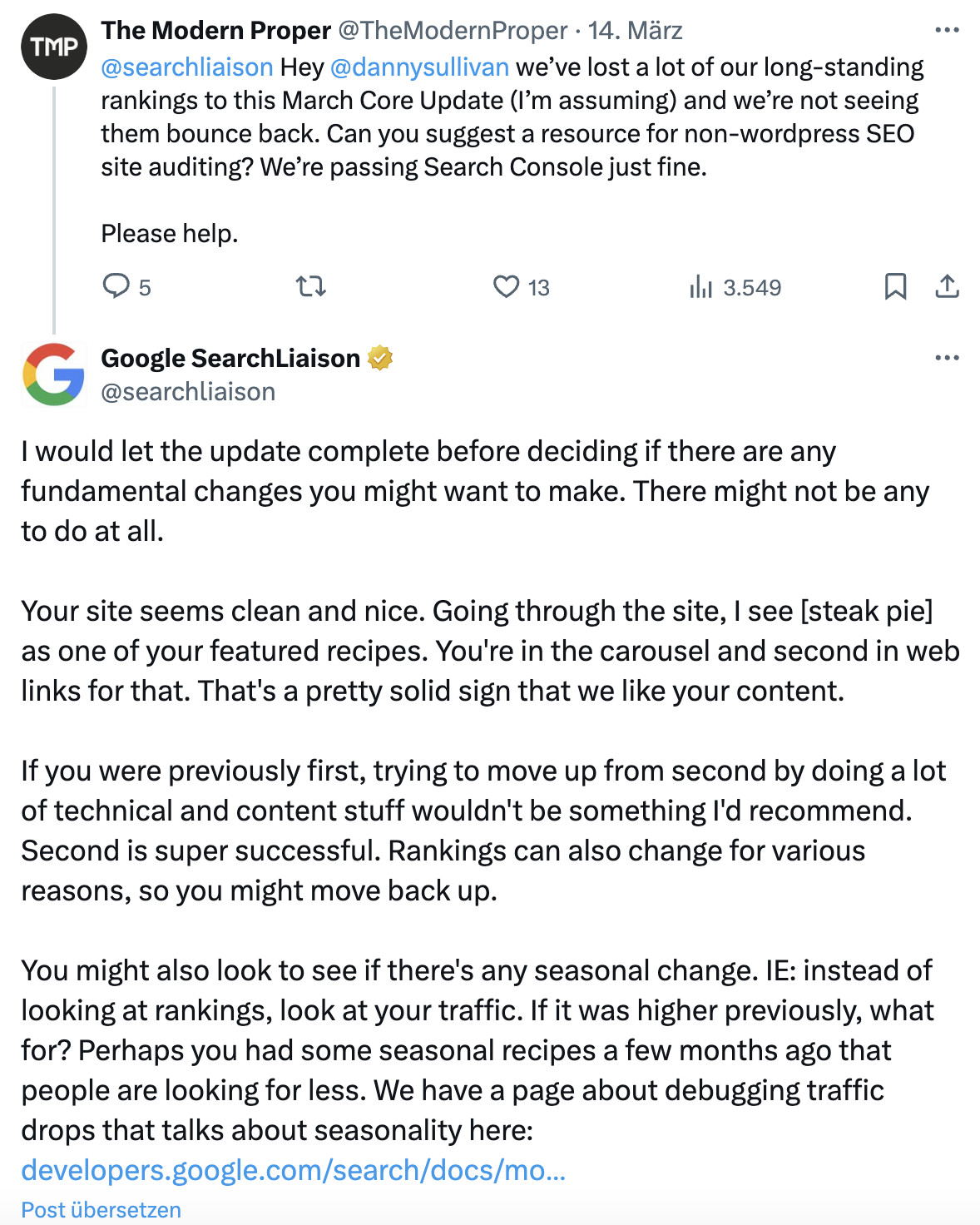Open the reply icon on The Modern Proper's tweet
Screen dimensions: 980x1225
click(117, 288)
